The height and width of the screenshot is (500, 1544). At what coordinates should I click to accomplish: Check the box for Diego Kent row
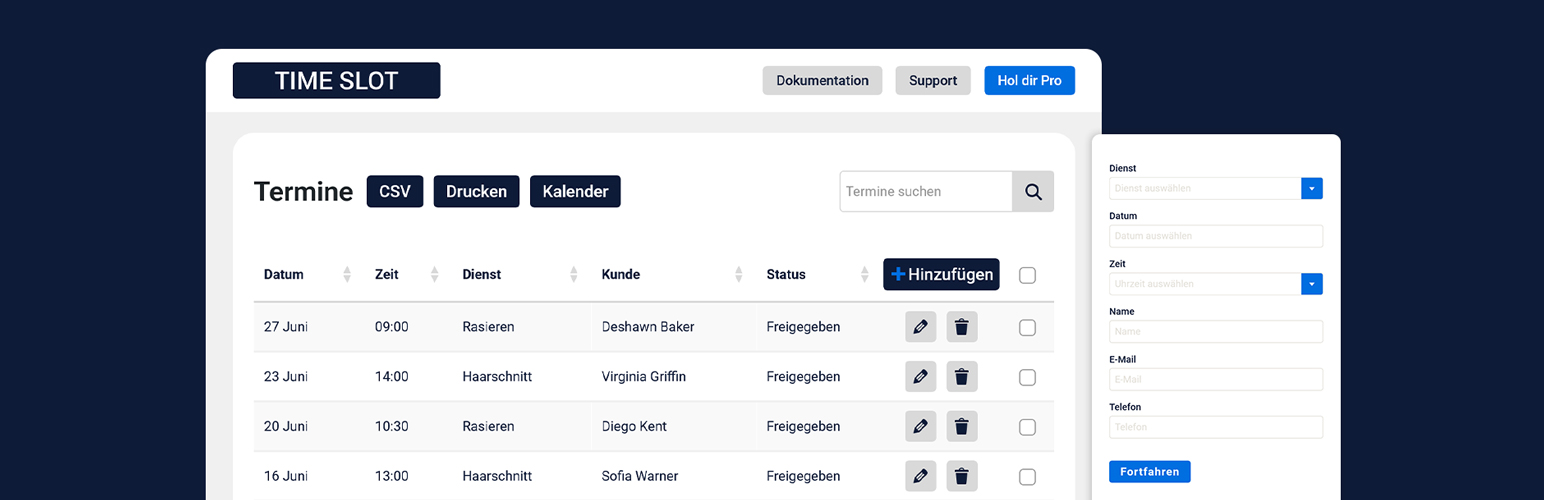[x=1027, y=427]
